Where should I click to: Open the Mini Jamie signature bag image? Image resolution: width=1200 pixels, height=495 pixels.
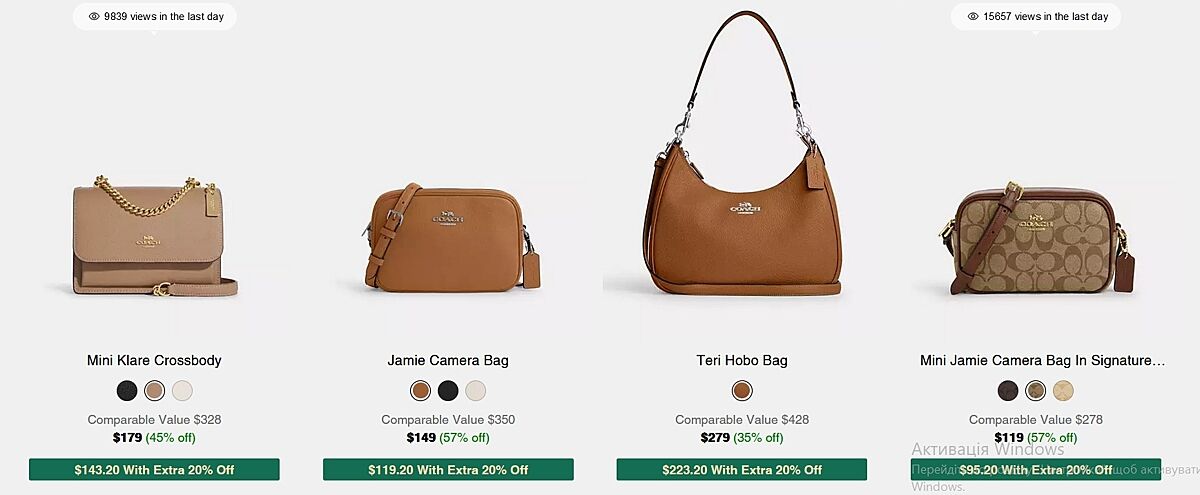1036,238
